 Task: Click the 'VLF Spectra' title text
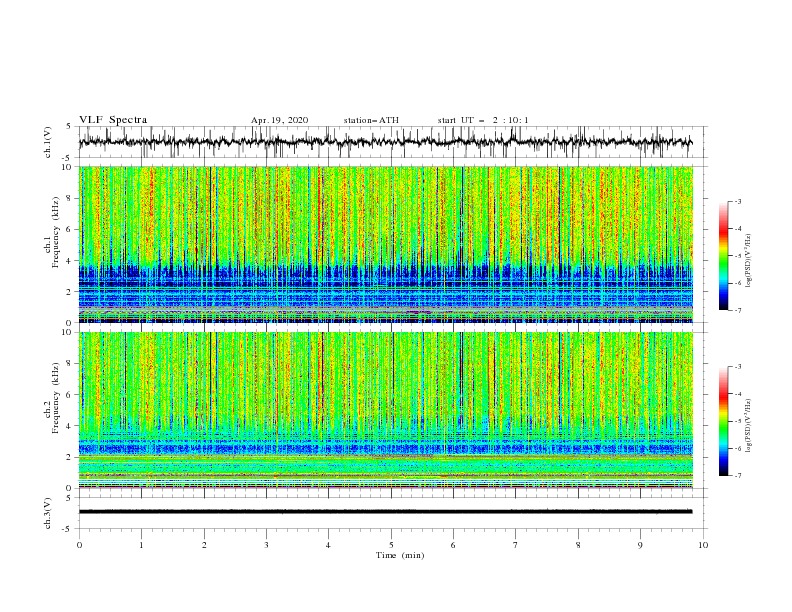113,120
